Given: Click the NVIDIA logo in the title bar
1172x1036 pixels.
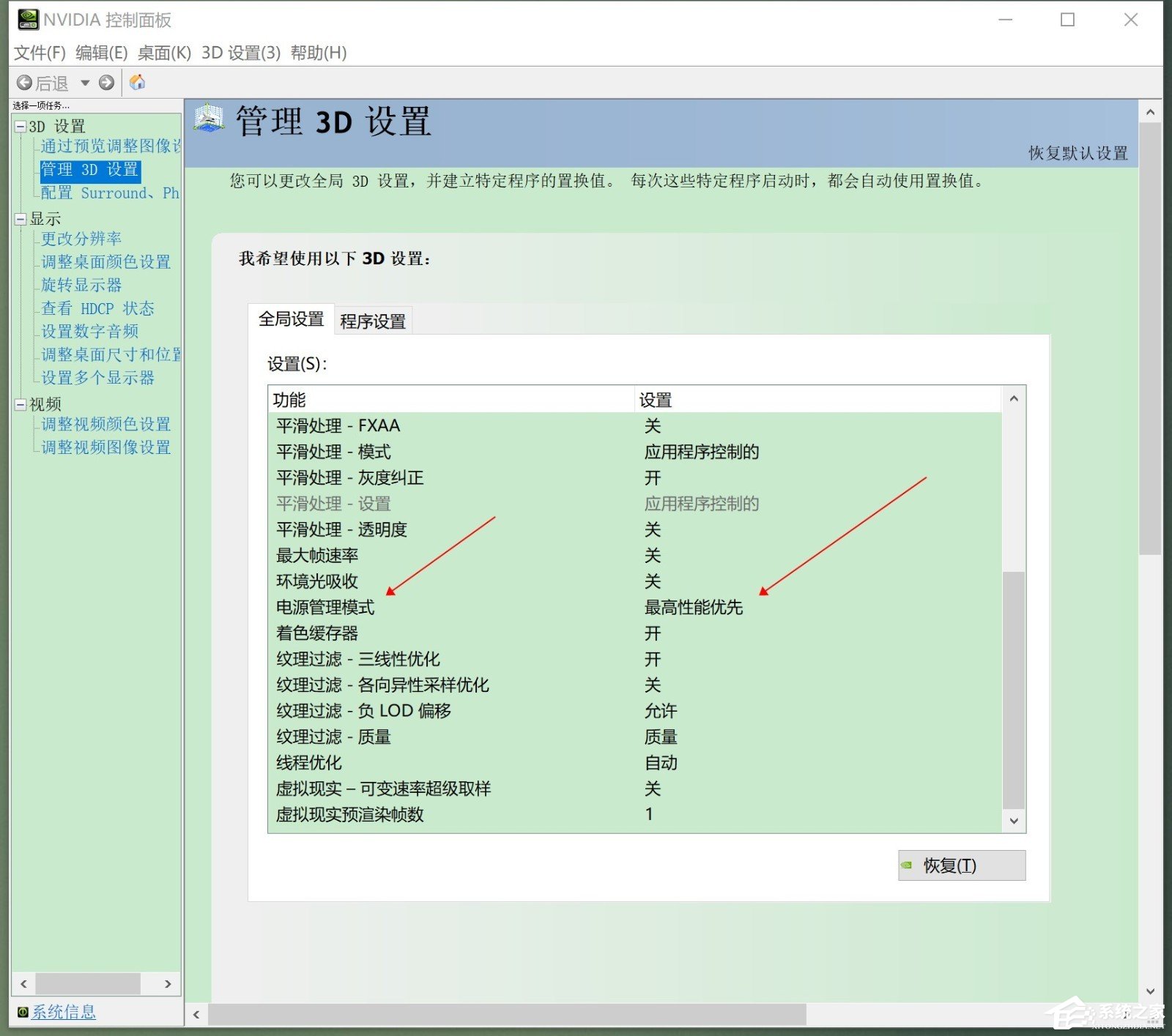Looking at the screenshot, I should click(26, 20).
